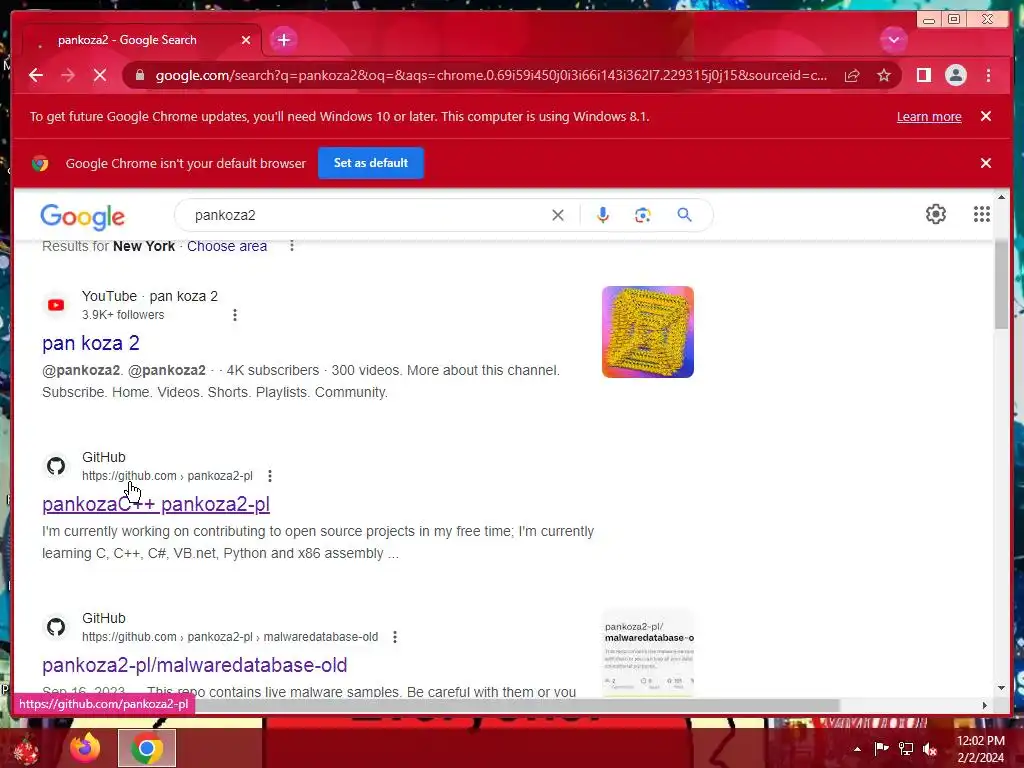Open the pankoza2-pl/malwaredatabase-old link
The height and width of the screenshot is (768, 1024).
pyautogui.click(x=195, y=665)
